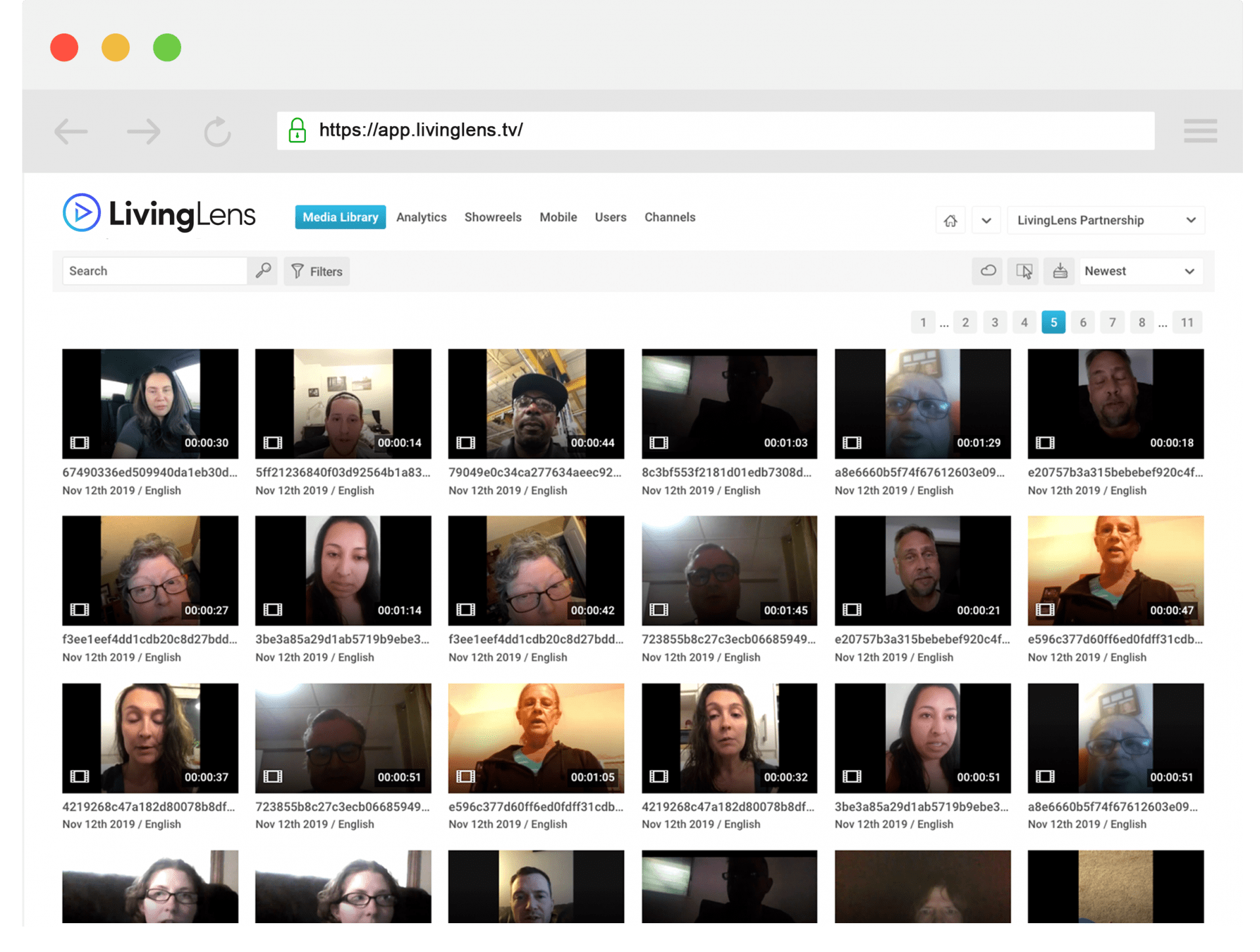Click the film icon on 00:00:37 video
Viewport: 1260px width, 952px height.
(x=79, y=777)
